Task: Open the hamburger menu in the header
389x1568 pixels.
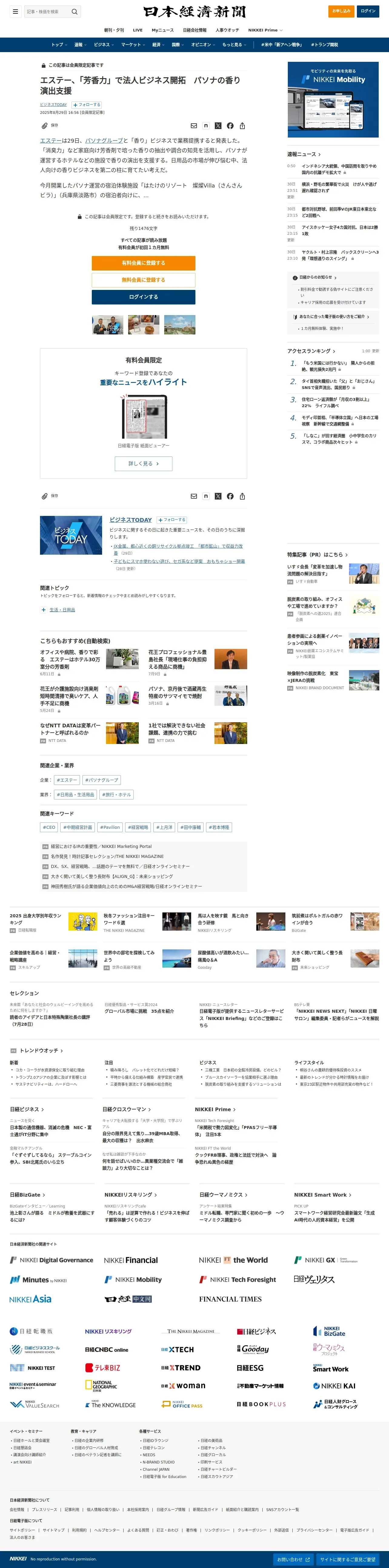Action: pos(15,12)
